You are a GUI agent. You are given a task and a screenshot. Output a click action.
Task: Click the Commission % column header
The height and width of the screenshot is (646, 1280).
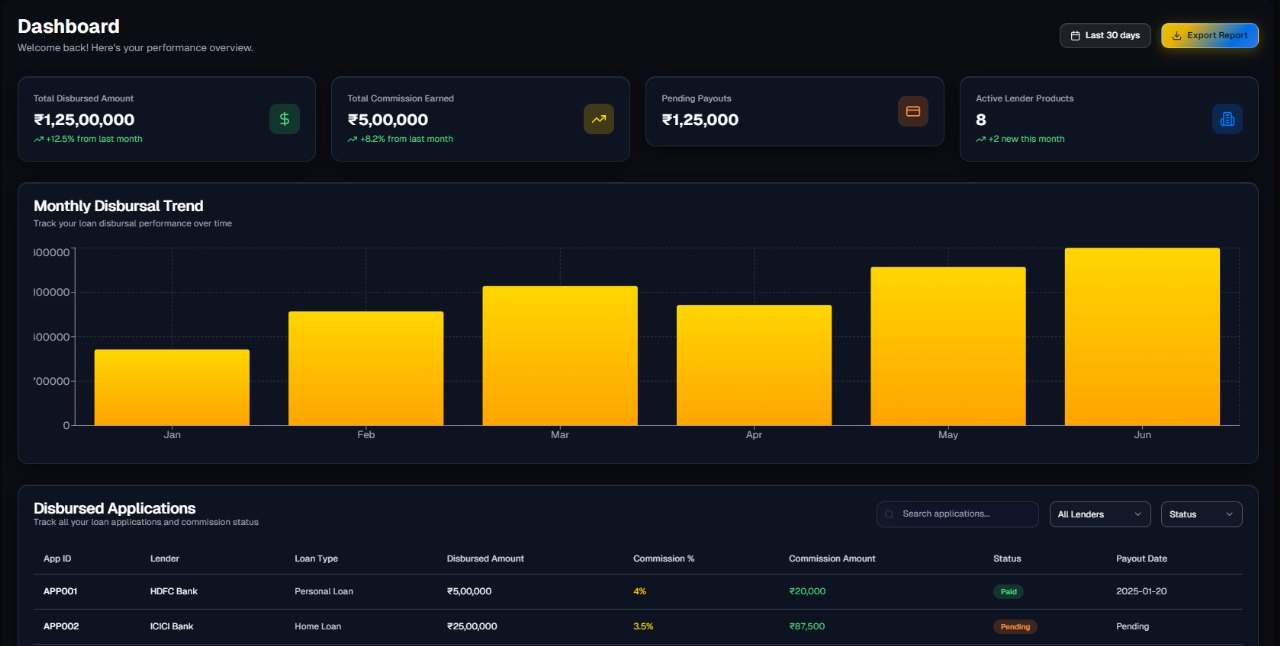coord(664,559)
